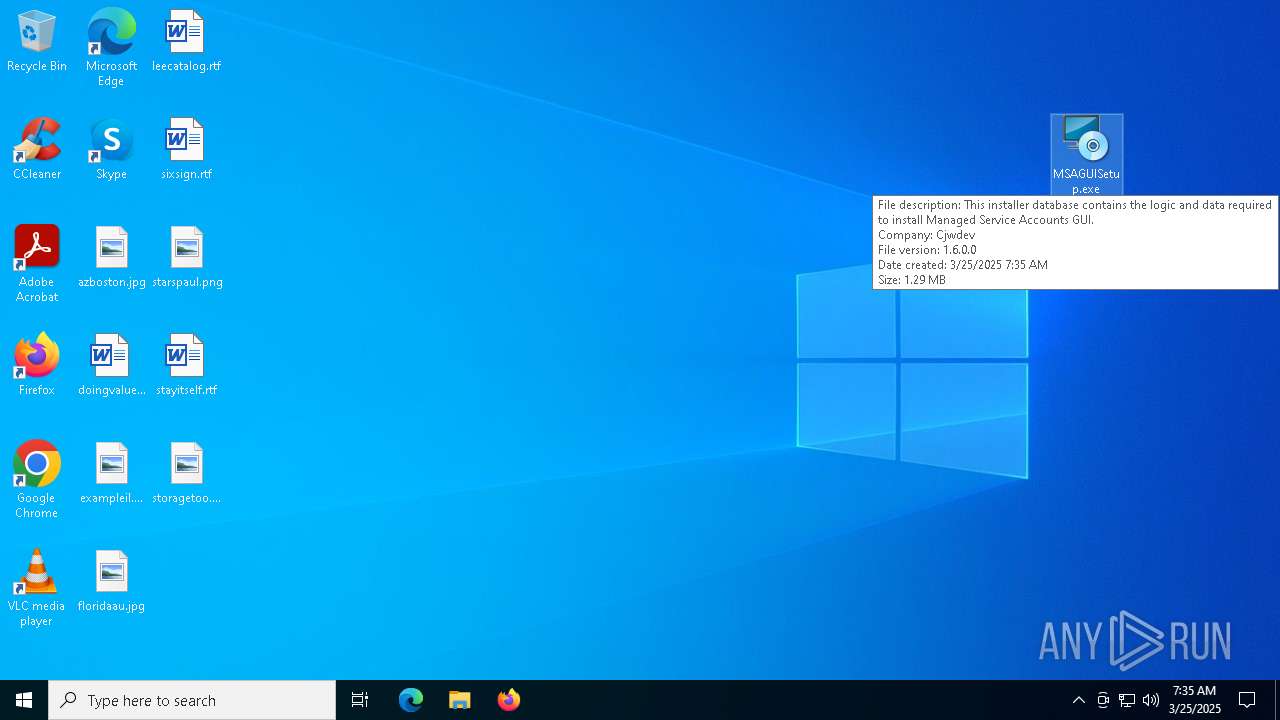Launch Edge from the taskbar
The width and height of the screenshot is (1280, 720).
tap(411, 700)
